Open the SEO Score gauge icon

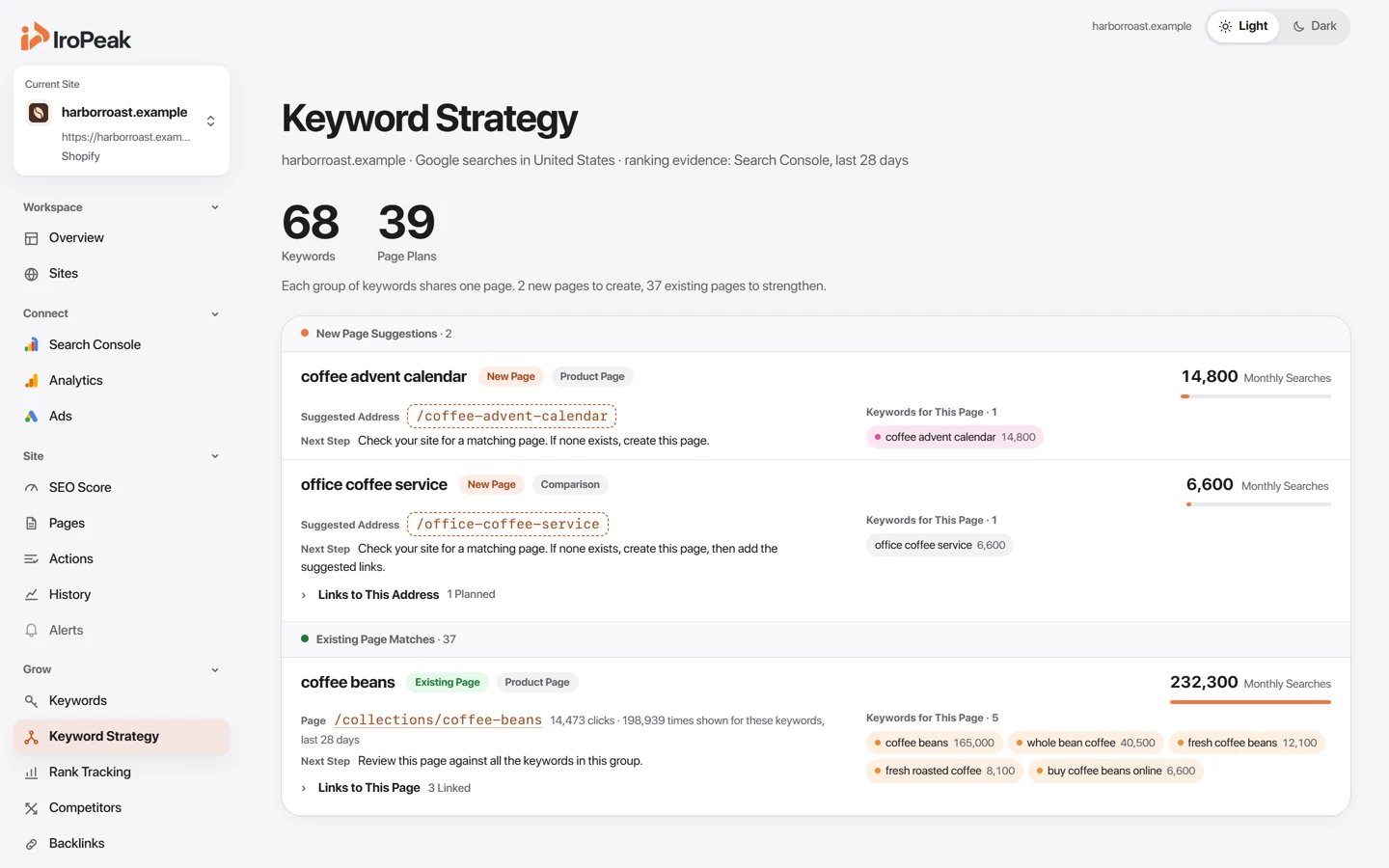click(31, 488)
